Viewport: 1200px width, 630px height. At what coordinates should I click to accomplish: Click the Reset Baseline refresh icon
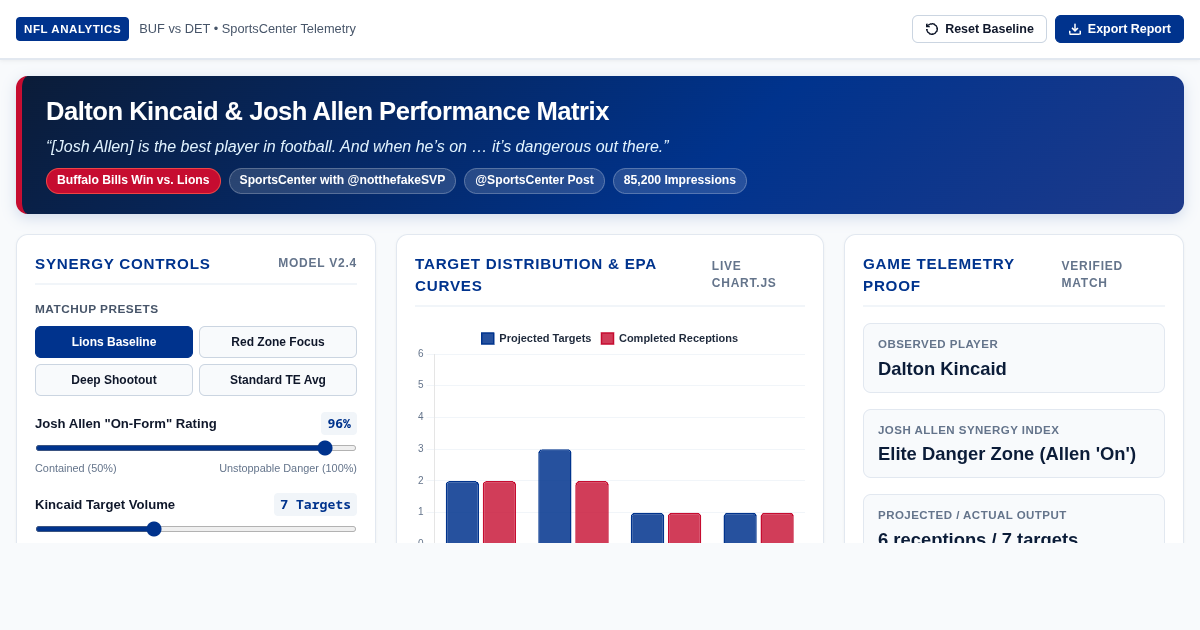[932, 29]
